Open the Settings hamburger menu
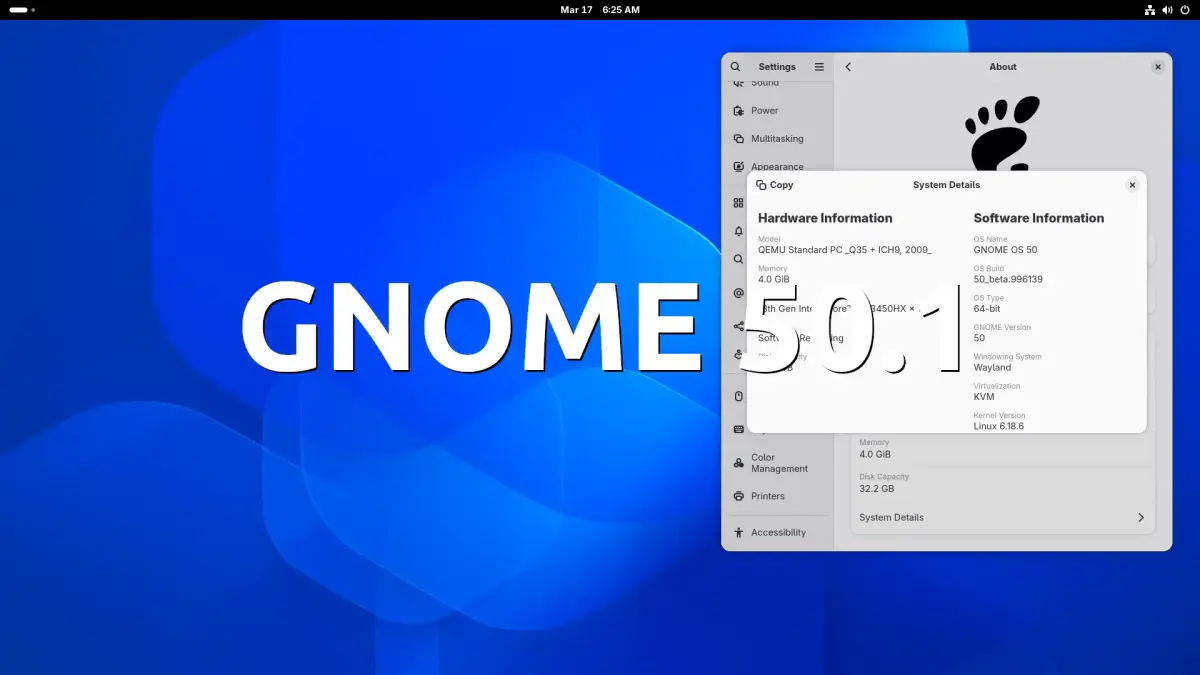This screenshot has width=1200, height=675. pos(819,67)
